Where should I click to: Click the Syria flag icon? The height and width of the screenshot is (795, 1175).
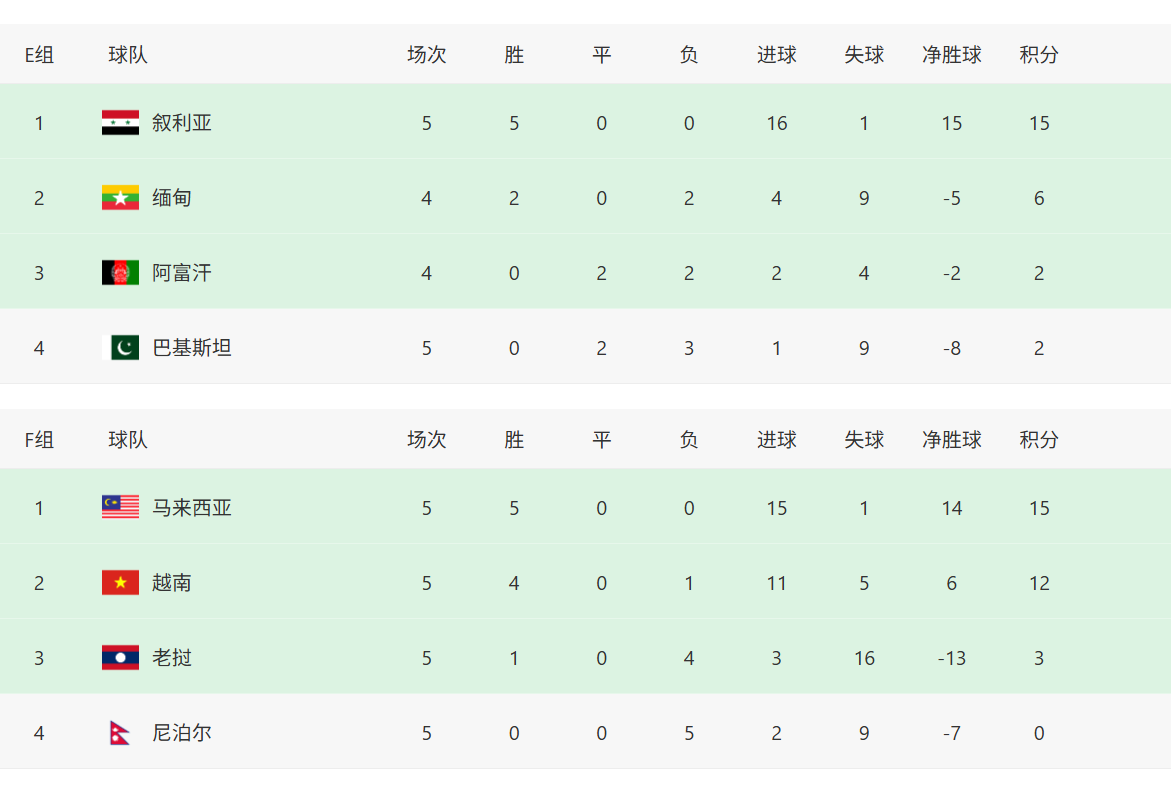(120, 123)
